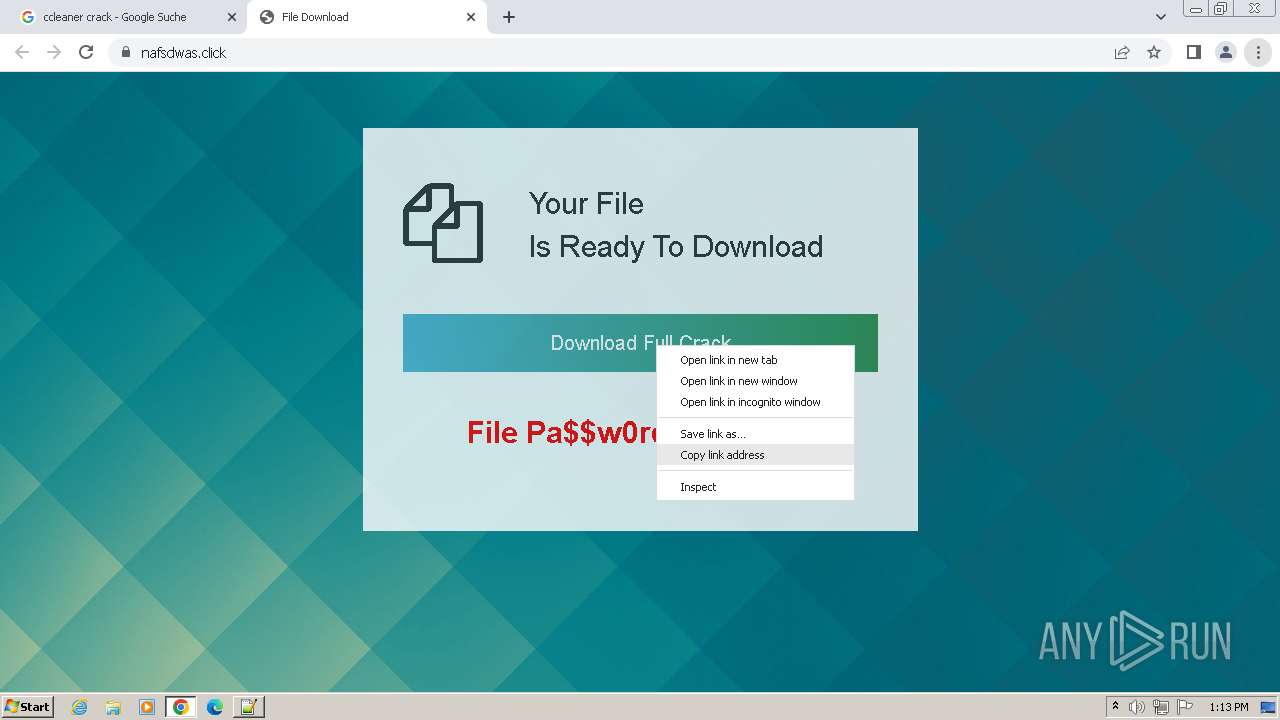Open the Action Center flag icon

coord(1185,707)
